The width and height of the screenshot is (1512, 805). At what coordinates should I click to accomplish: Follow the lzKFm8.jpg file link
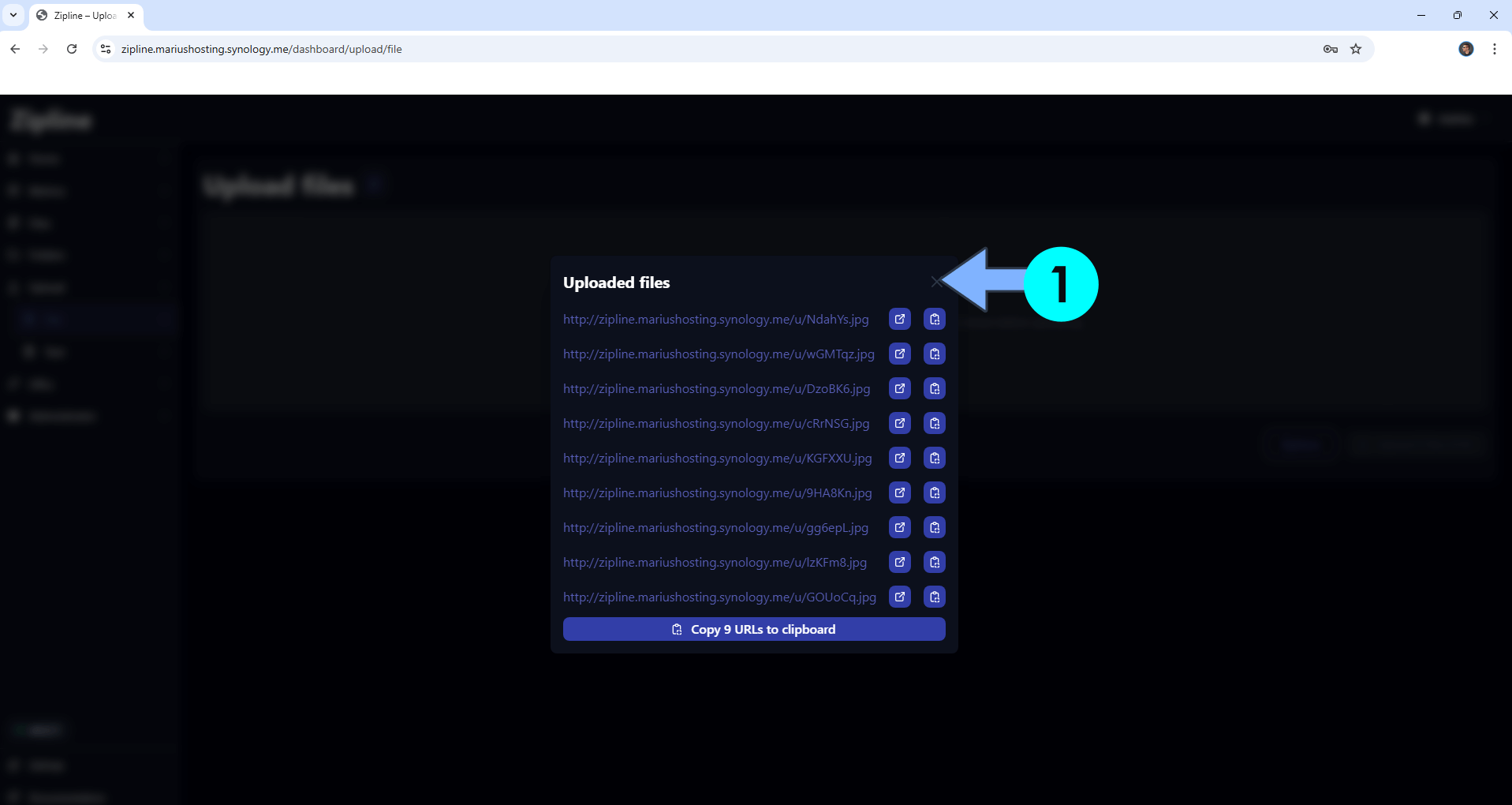tap(715, 562)
